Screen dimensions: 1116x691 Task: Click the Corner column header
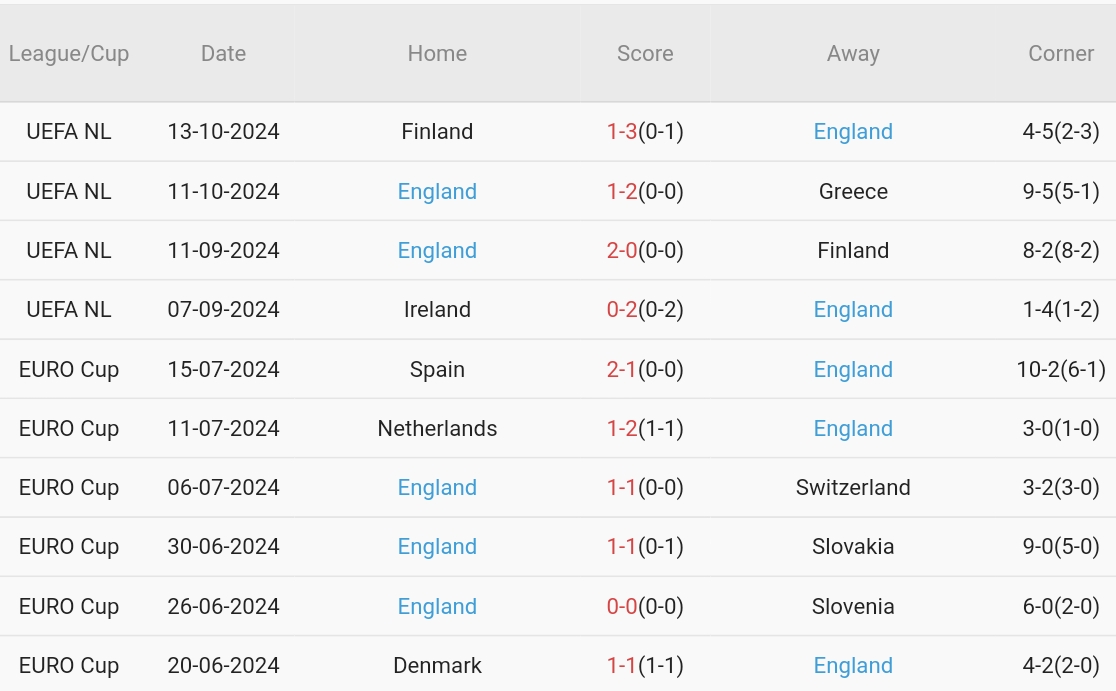[1061, 54]
